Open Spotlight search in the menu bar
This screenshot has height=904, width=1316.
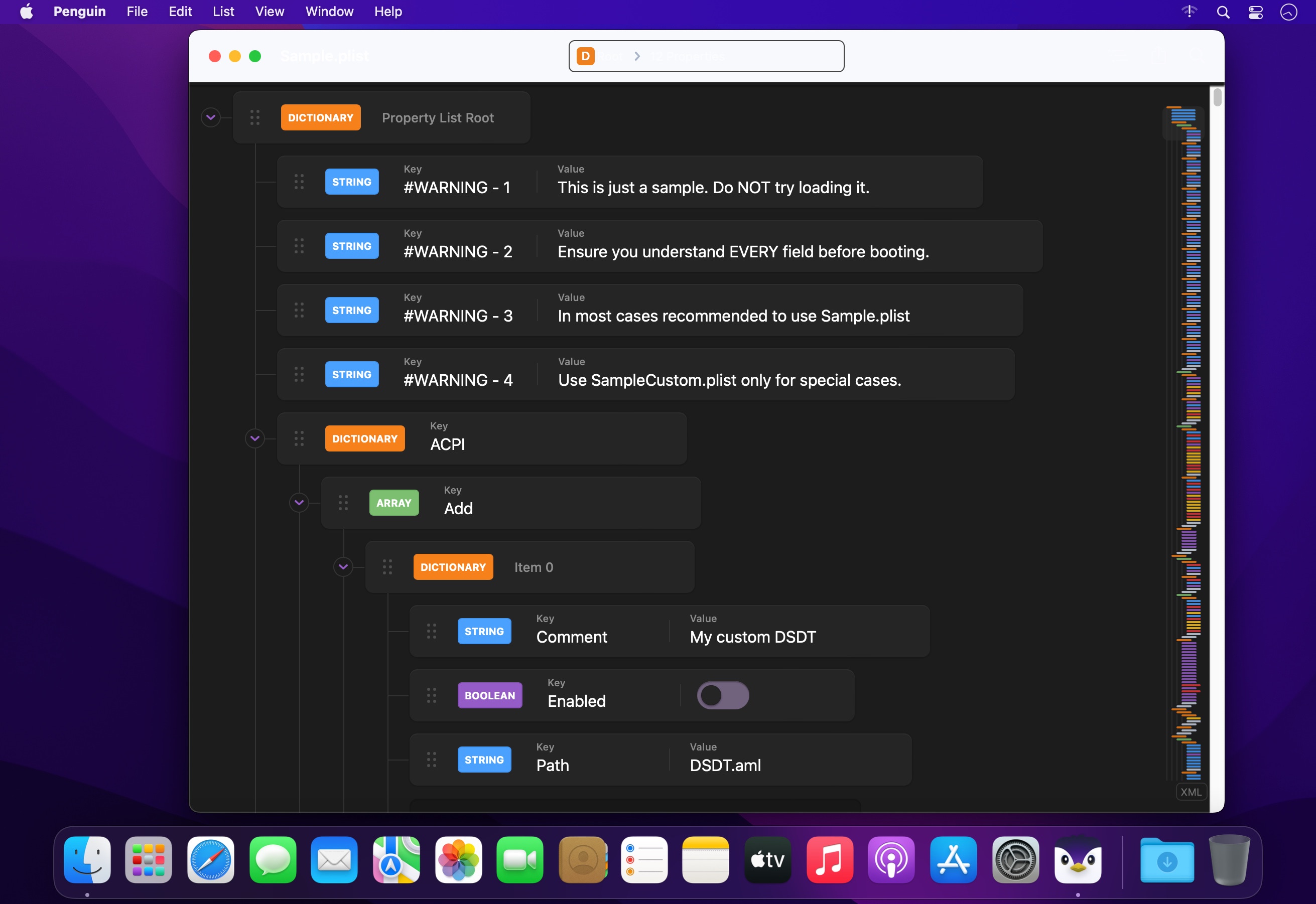(x=1223, y=12)
